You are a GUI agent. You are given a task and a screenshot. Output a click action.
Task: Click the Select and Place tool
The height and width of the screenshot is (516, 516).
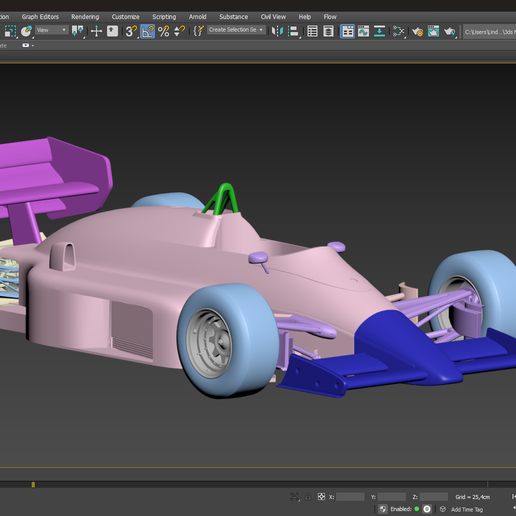point(26,31)
